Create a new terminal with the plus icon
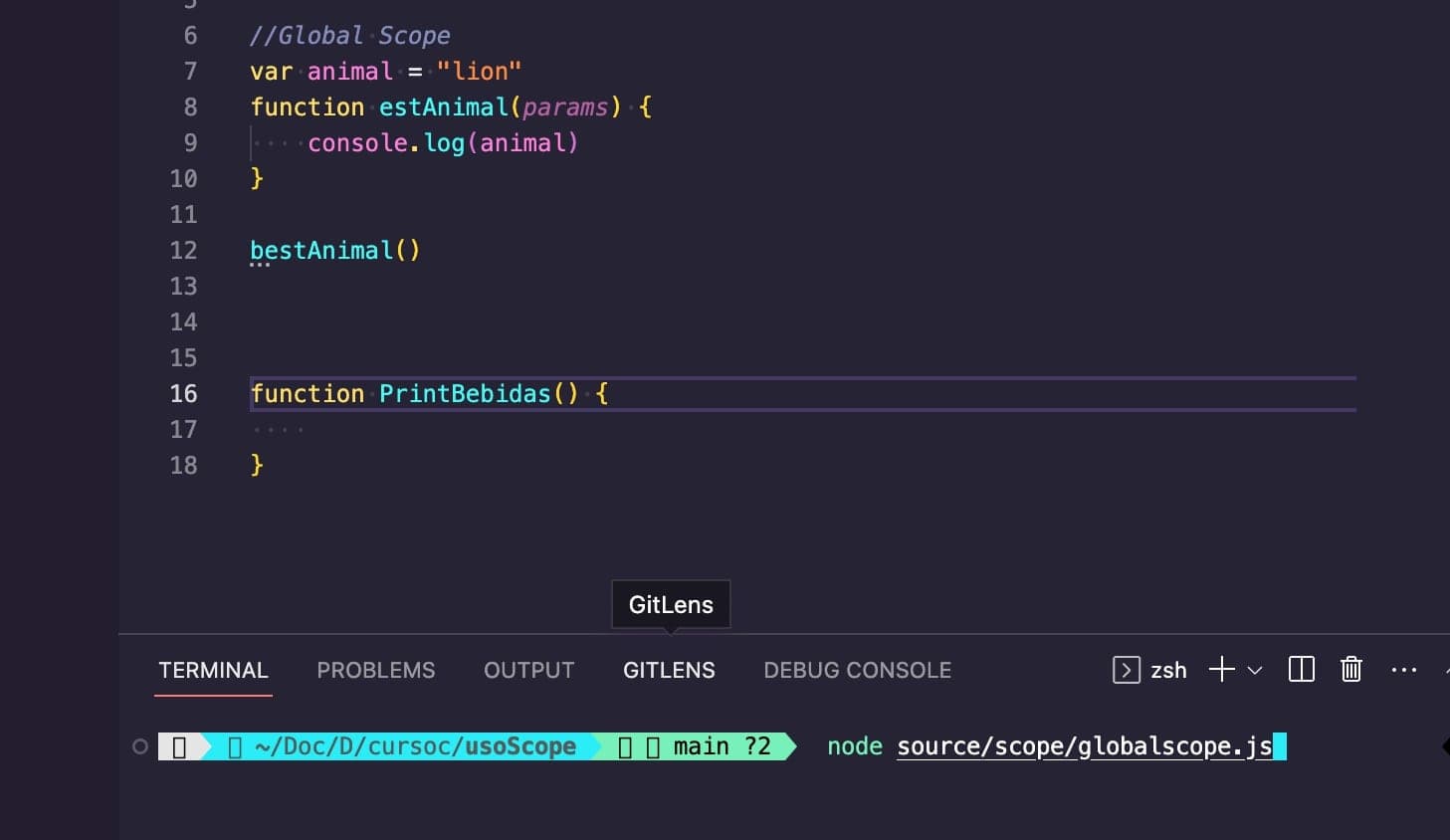Image resolution: width=1450 pixels, height=840 pixels. tap(1221, 670)
